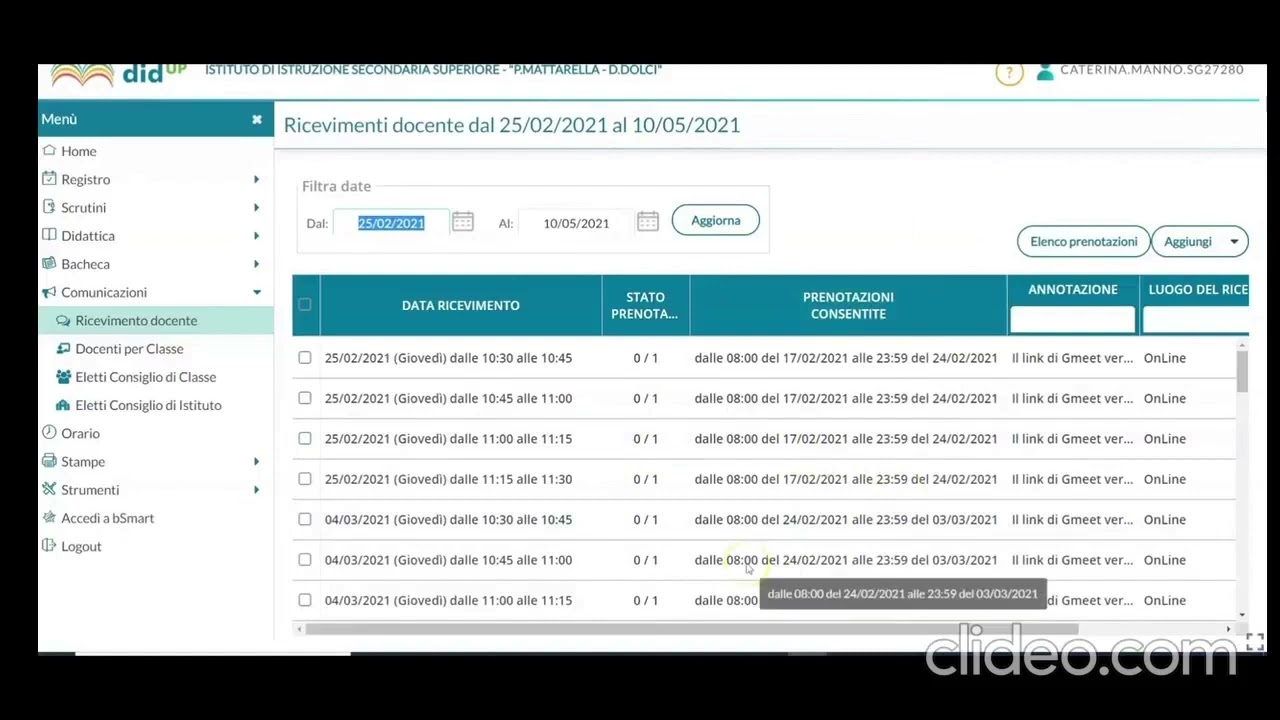The image size is (1280, 720).
Task: Open calendar picker for Al date
Action: pyautogui.click(x=648, y=222)
